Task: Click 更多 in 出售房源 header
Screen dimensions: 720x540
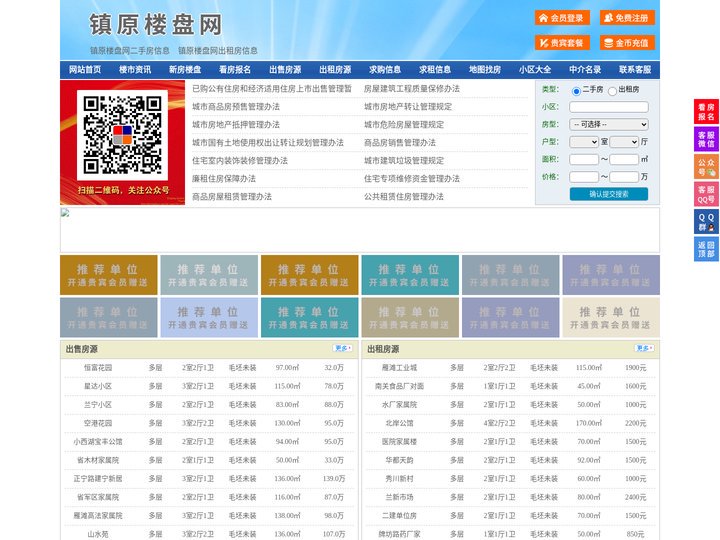Action: pyautogui.click(x=343, y=349)
